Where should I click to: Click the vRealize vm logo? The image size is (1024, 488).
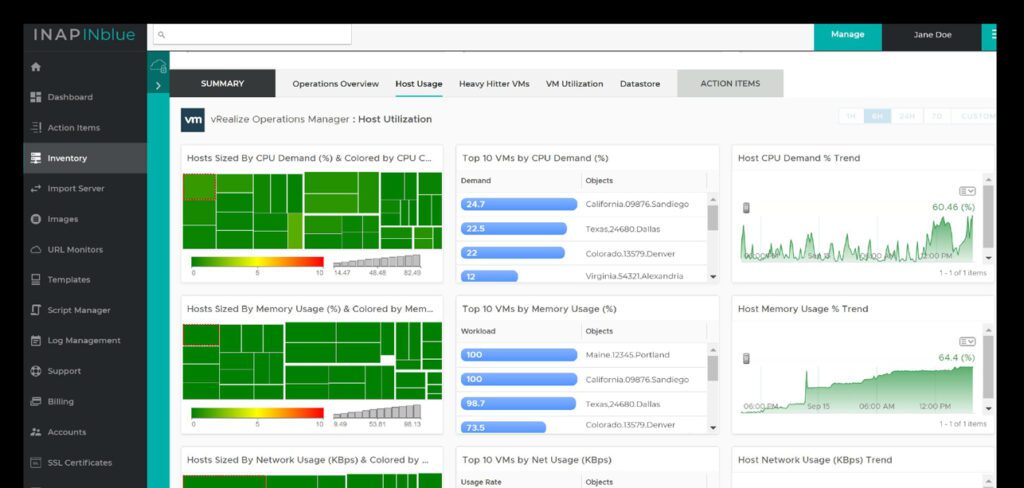point(193,120)
